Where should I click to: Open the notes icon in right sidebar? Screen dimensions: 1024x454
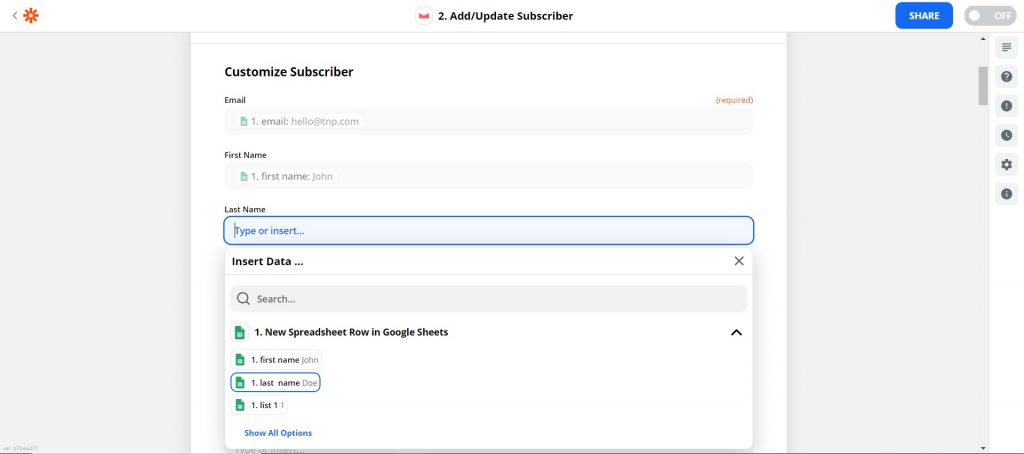click(x=1006, y=48)
